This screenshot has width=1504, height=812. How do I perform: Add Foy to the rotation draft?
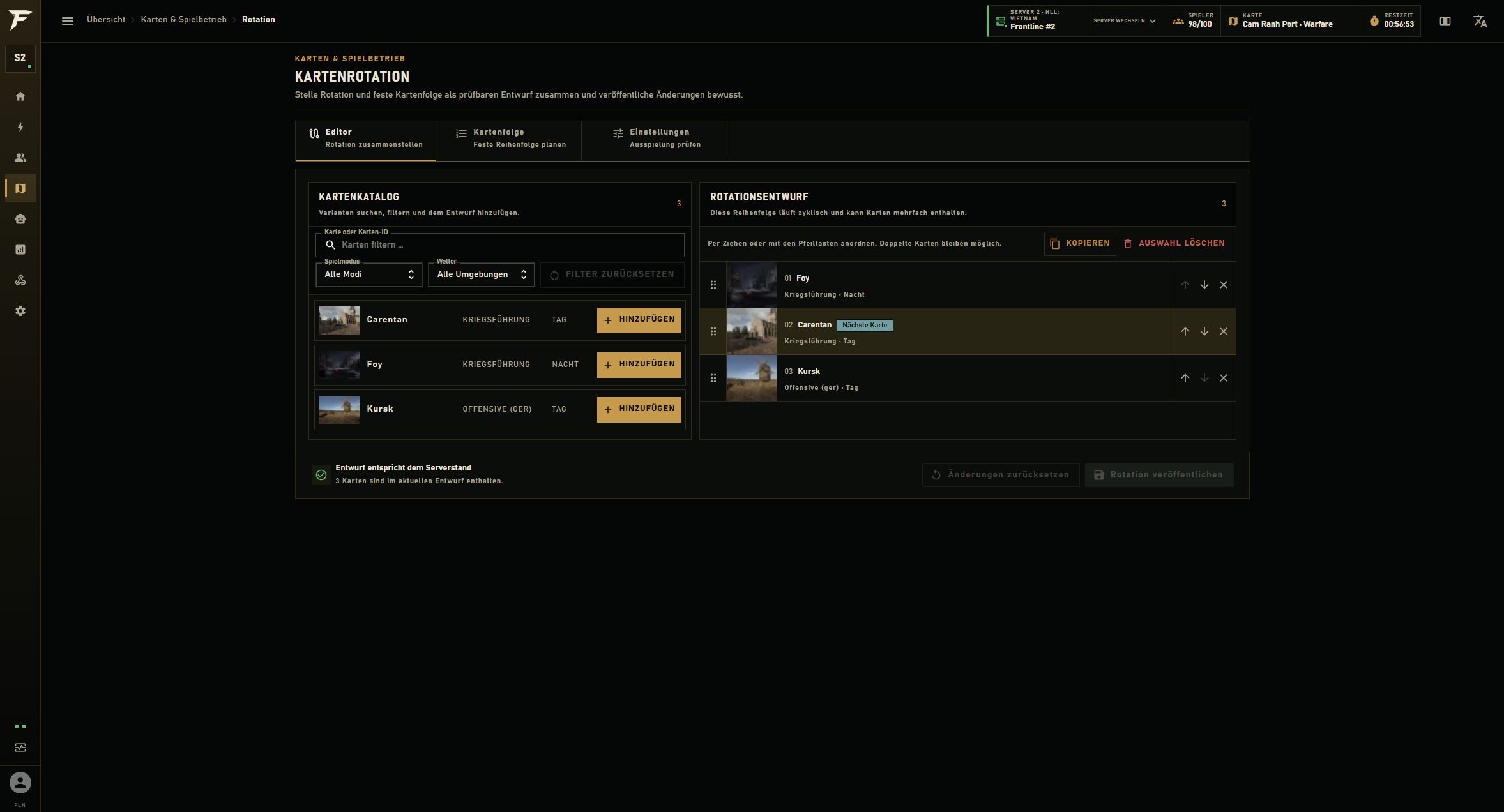(639, 365)
